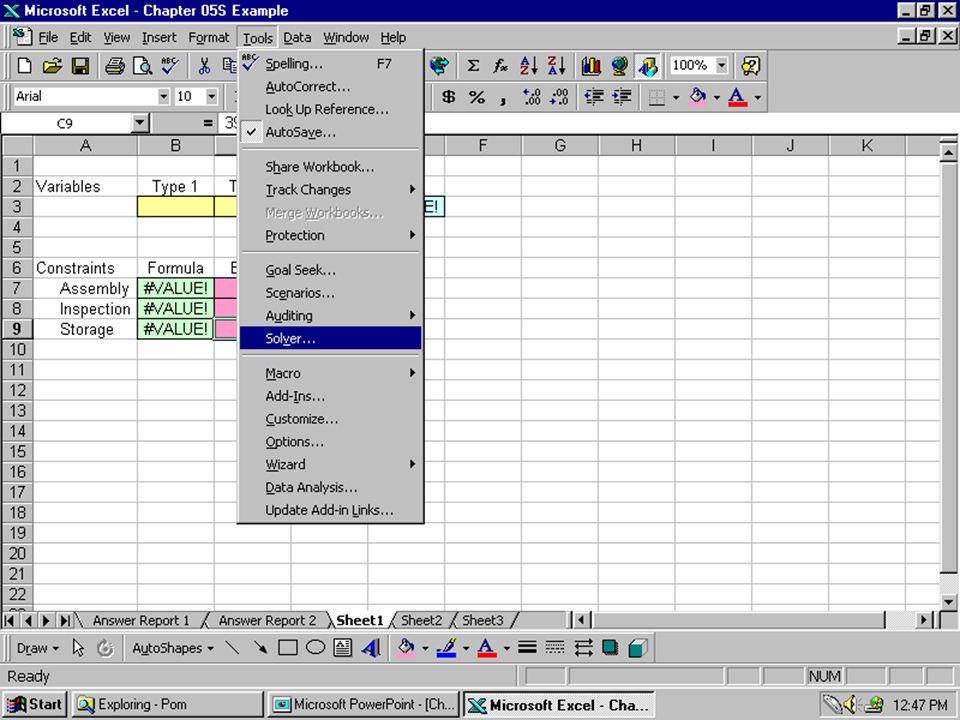Screen dimensions: 960x720
Task: Print the sheet using the printer icon
Action: point(114,66)
